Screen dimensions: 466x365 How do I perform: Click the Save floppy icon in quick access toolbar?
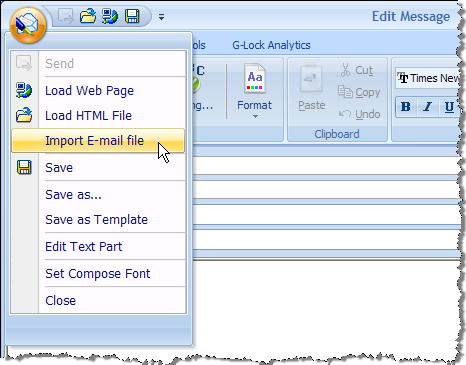click(132, 16)
